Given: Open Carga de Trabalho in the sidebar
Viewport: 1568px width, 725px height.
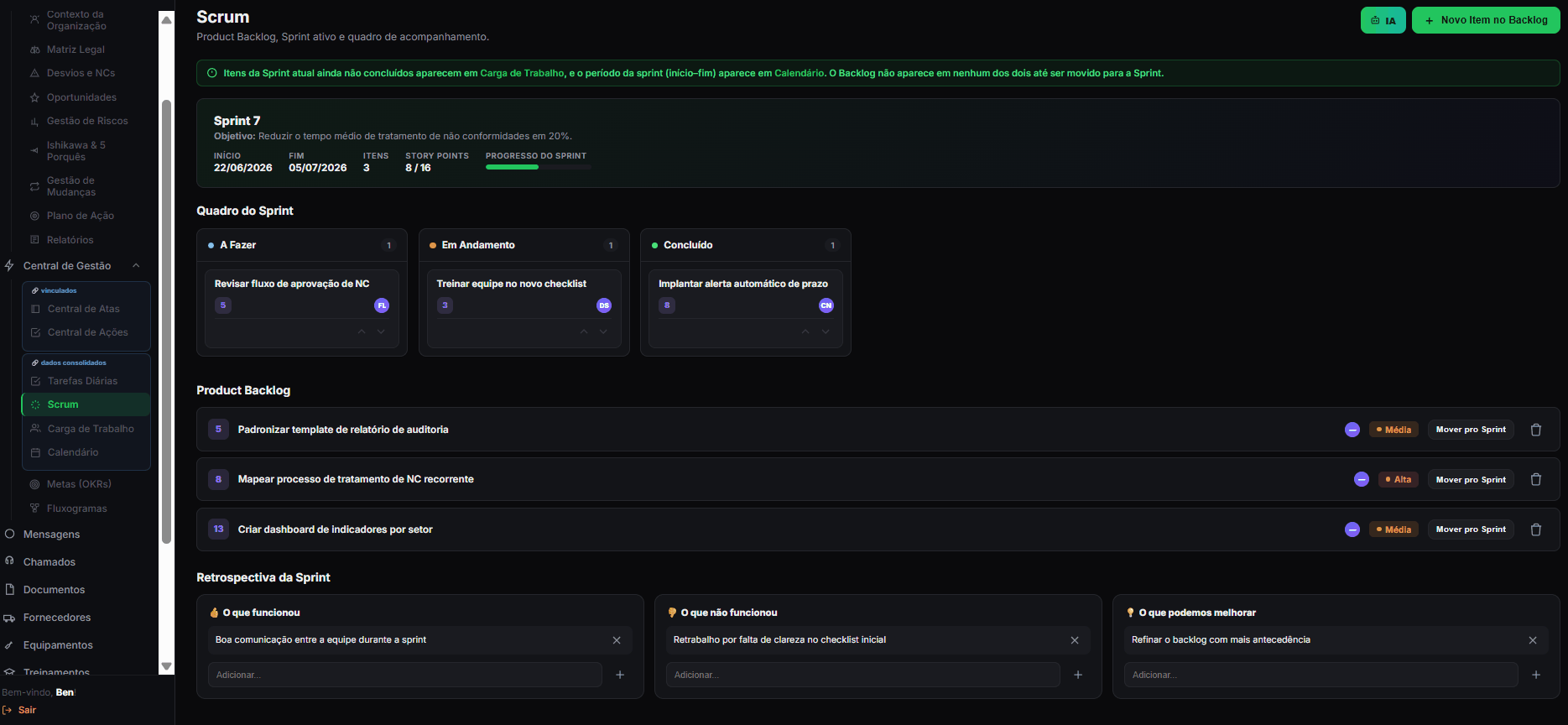Looking at the screenshot, I should pos(86,429).
